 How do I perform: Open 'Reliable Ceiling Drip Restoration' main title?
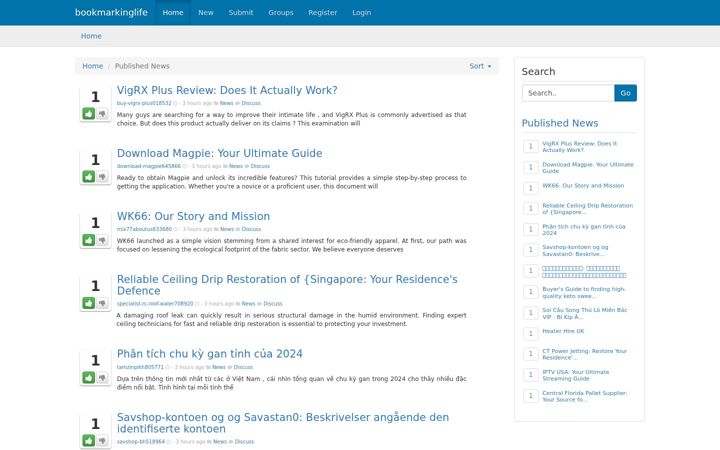(x=287, y=285)
